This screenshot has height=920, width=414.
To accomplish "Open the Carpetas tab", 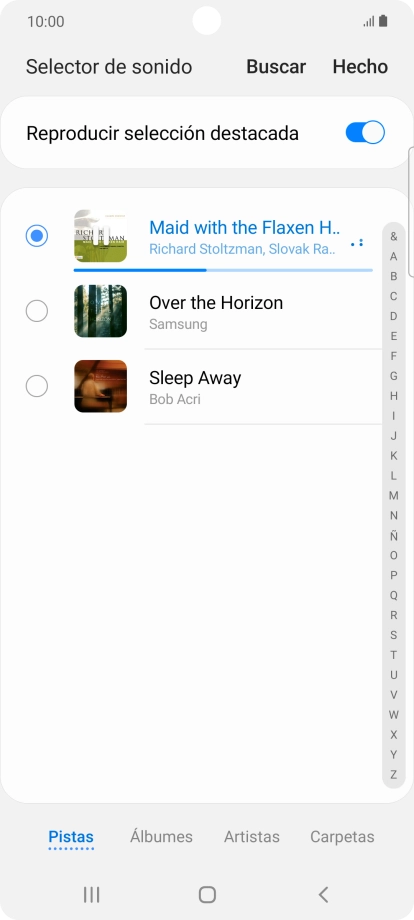I will (x=342, y=836).
